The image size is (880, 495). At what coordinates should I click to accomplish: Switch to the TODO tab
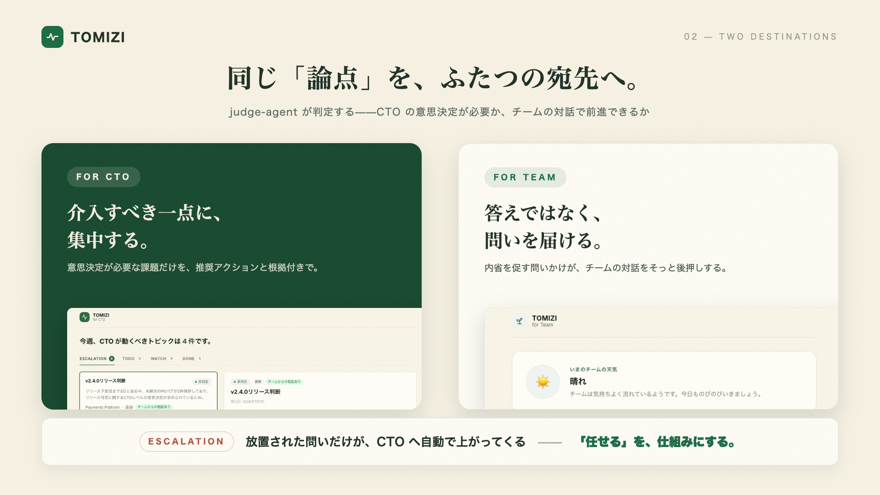pyautogui.click(x=132, y=359)
